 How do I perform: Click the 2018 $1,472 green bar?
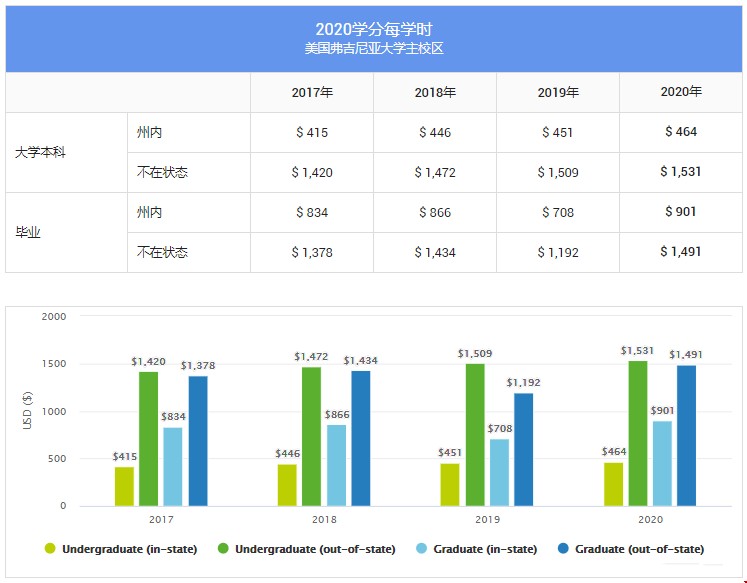tap(312, 436)
